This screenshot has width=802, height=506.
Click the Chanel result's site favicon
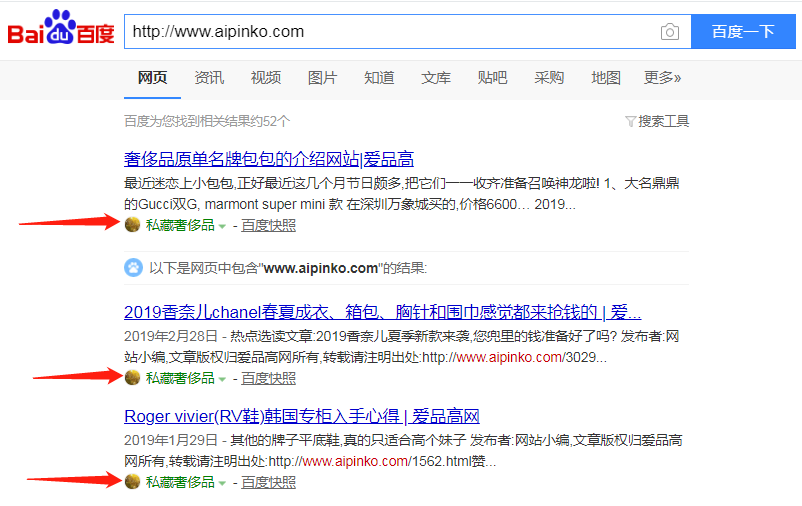pyautogui.click(x=132, y=378)
